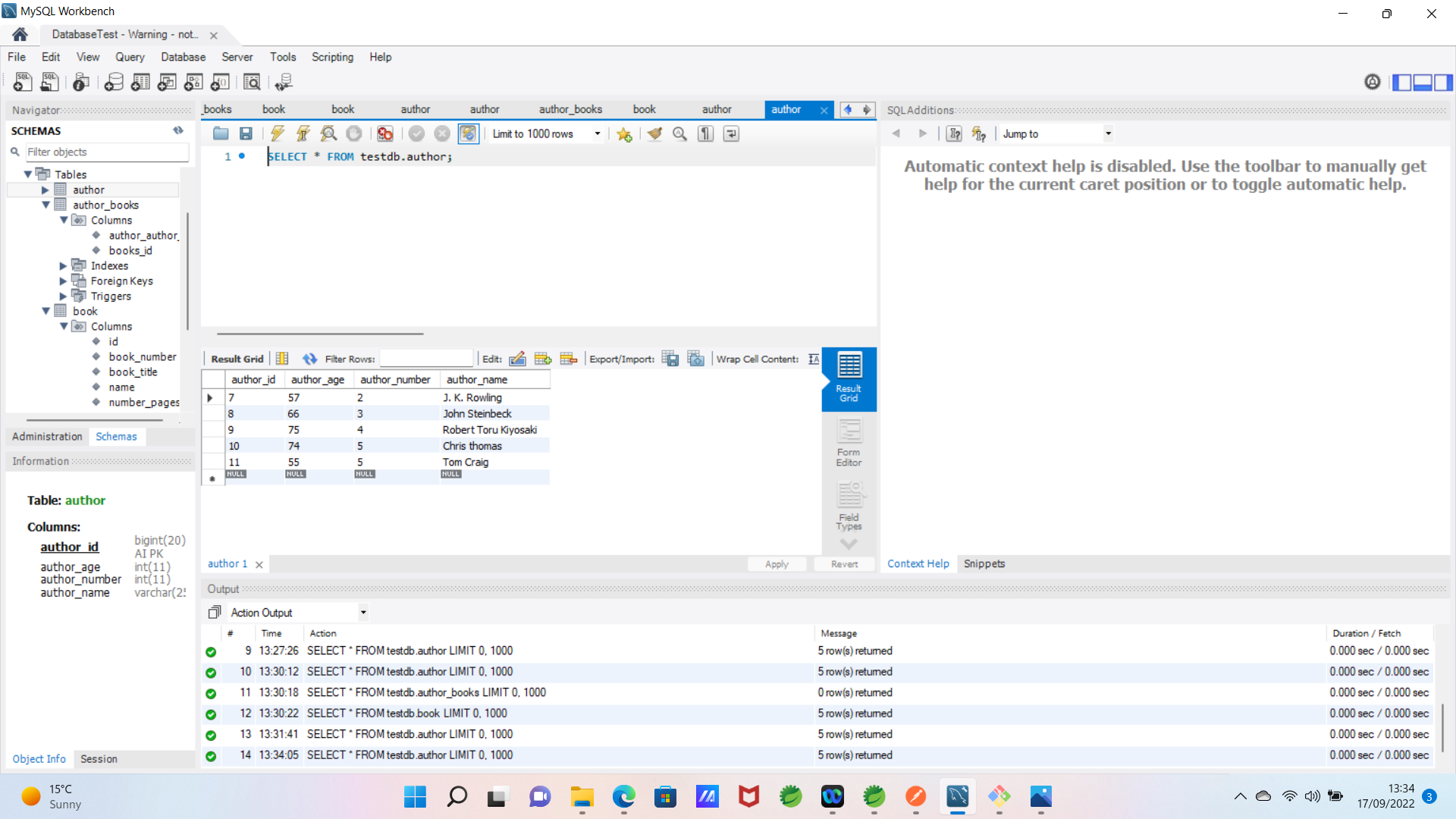Save the script using the floppy disk icon
This screenshot has width=1456, height=819.
246,134
